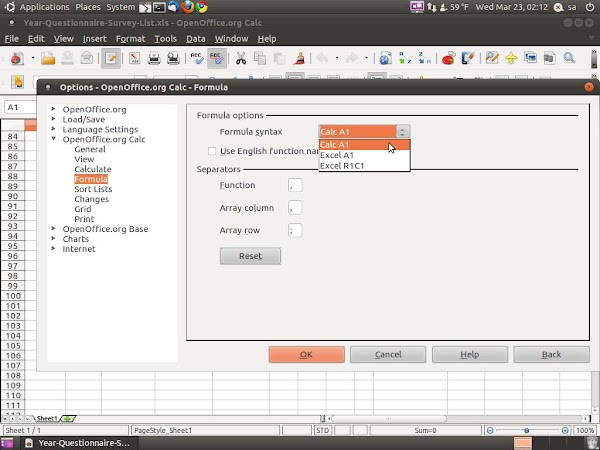The height and width of the screenshot is (450, 600).
Task: Toggle the Edit File toolbar icon
Action: tap(111, 59)
